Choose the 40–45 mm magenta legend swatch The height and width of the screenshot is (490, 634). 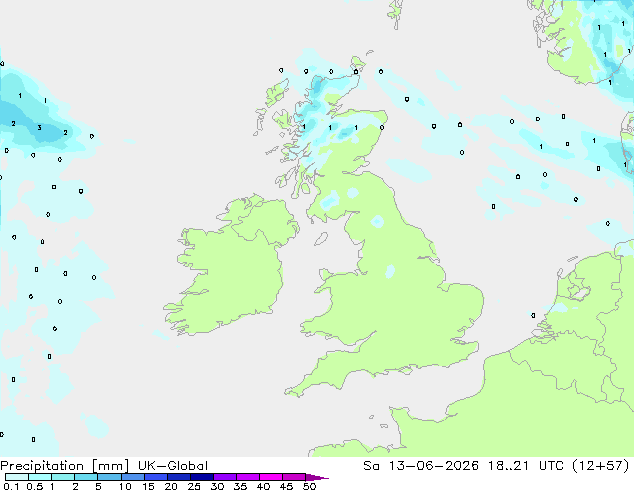(x=271, y=477)
